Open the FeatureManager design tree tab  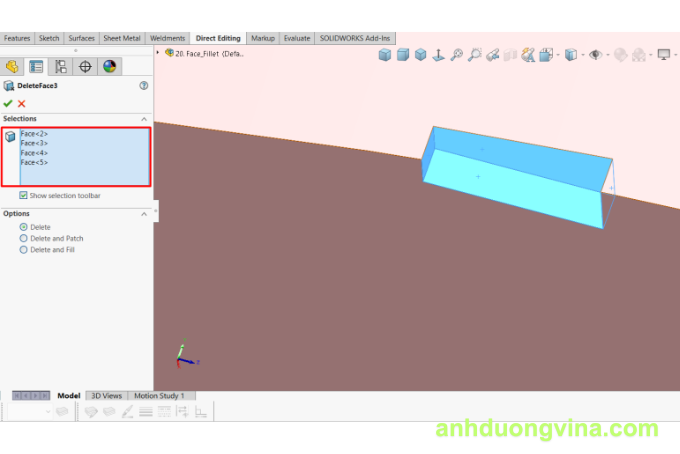coord(12,67)
